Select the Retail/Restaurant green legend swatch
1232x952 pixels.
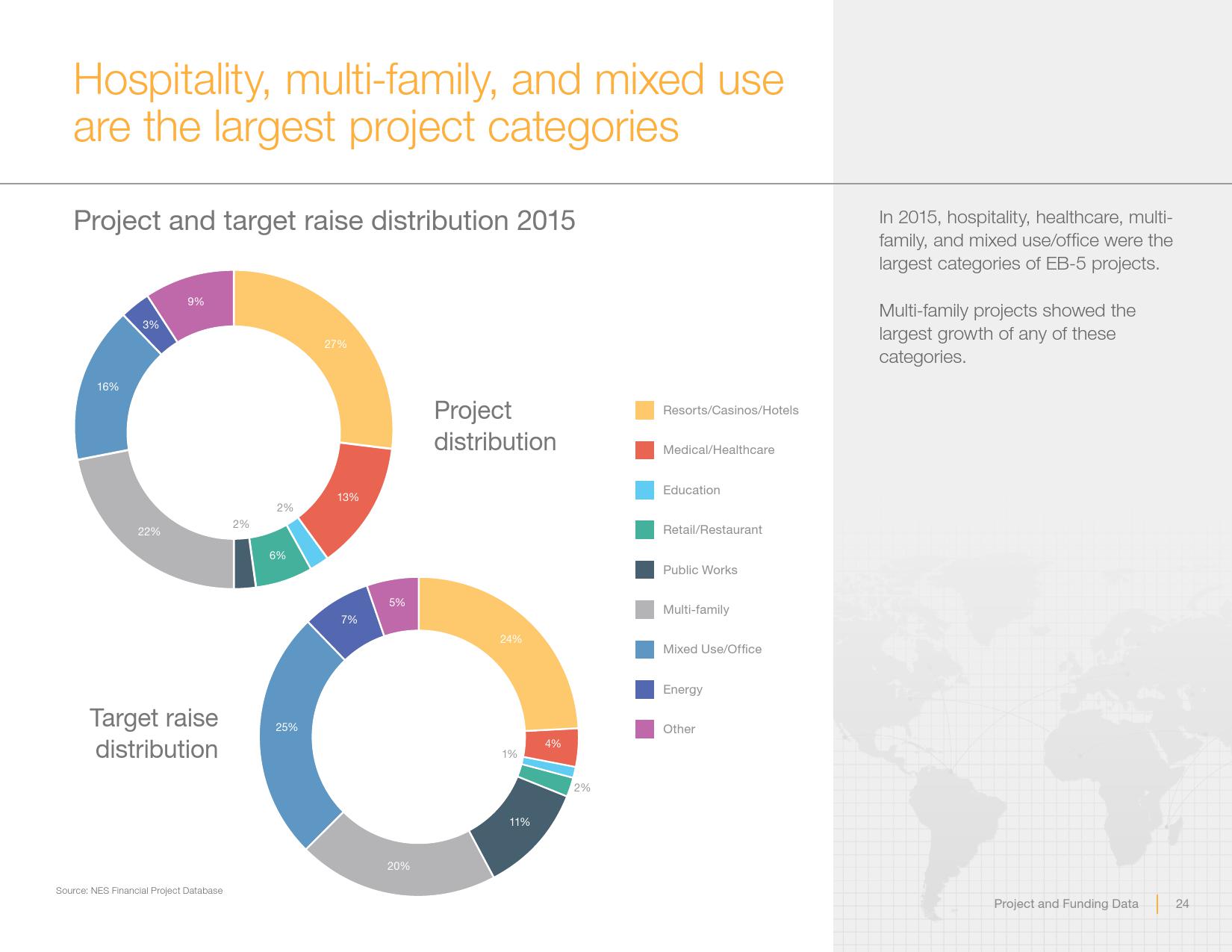tap(644, 529)
